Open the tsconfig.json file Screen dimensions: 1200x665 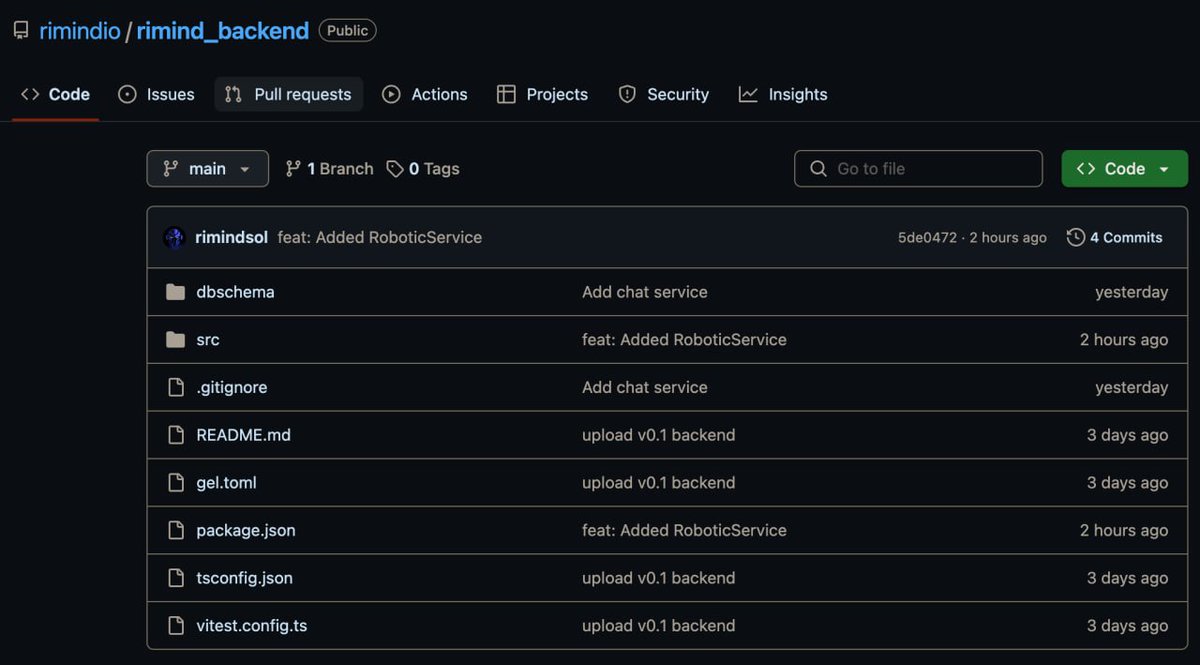click(x=244, y=578)
